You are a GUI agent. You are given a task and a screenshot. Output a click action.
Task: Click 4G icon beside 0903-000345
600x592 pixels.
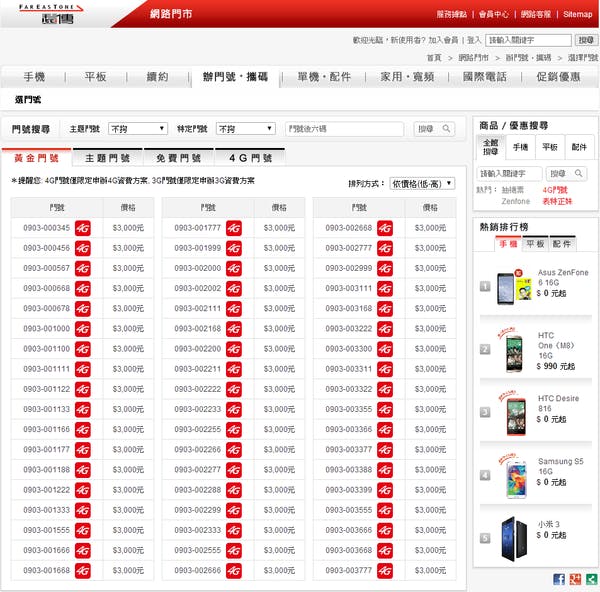click(x=83, y=228)
